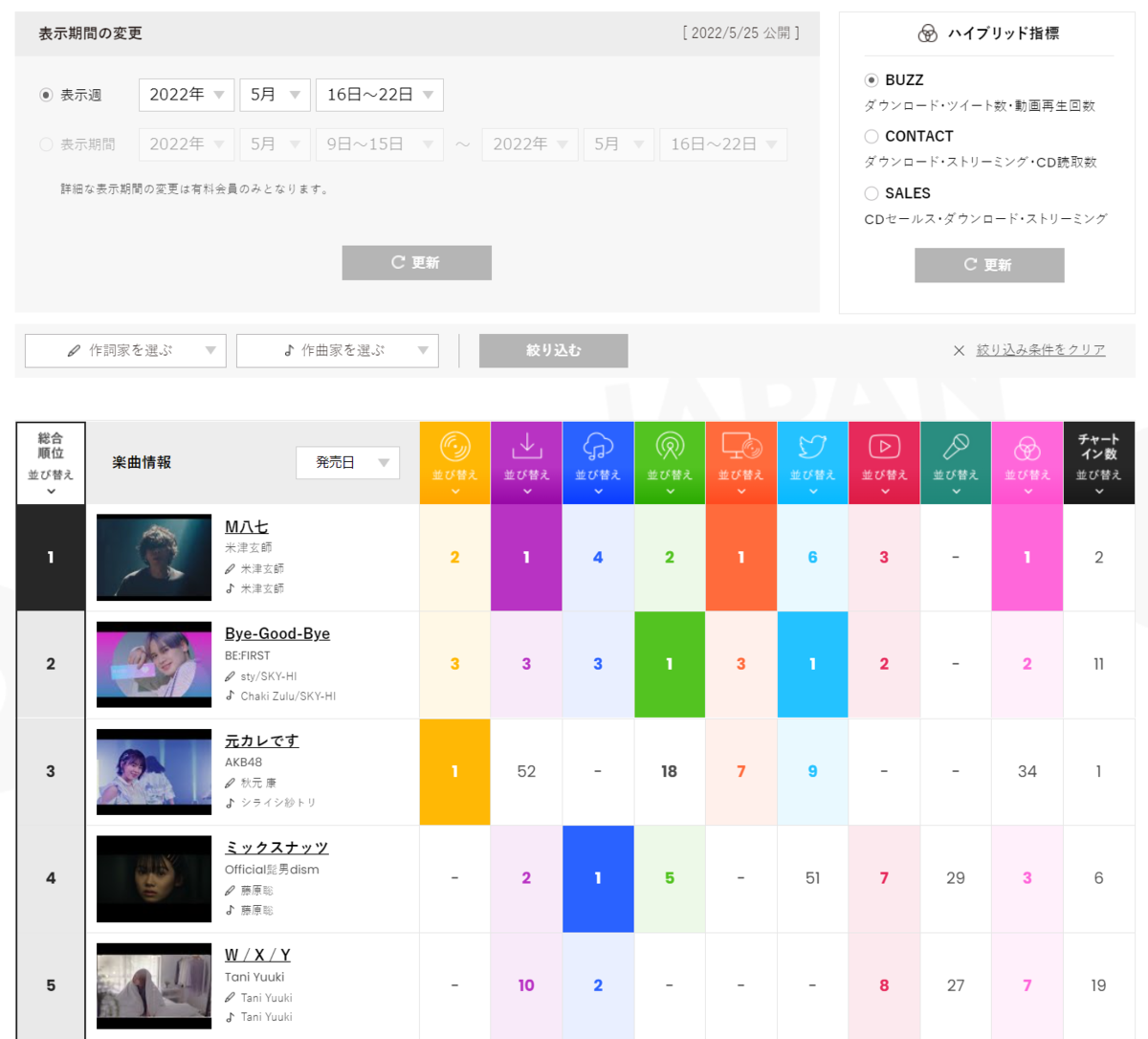
Task: Select the SALES hybrid indicator
Action: click(x=871, y=193)
